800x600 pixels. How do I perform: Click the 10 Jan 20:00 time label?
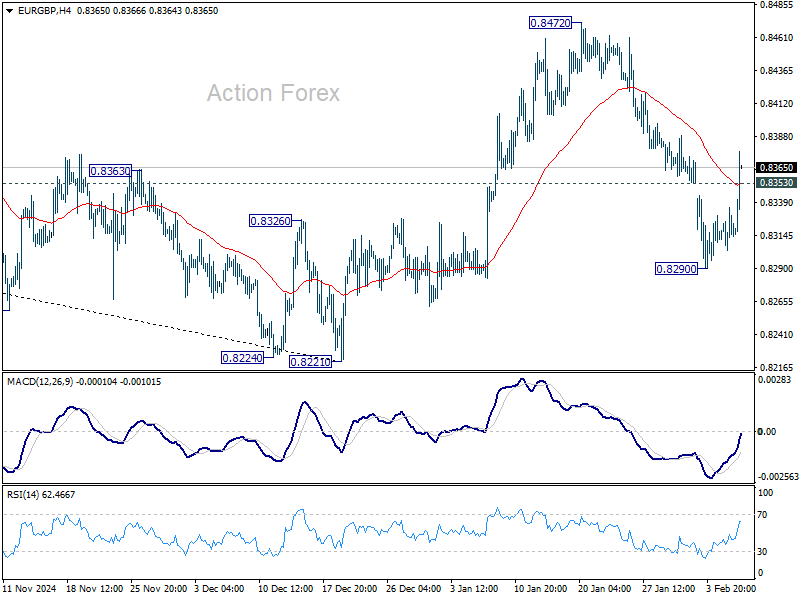coord(540,588)
